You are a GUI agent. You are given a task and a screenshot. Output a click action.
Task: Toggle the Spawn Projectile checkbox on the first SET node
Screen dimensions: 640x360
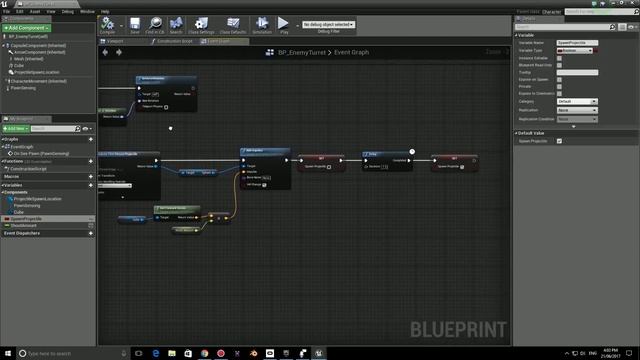pos(329,167)
